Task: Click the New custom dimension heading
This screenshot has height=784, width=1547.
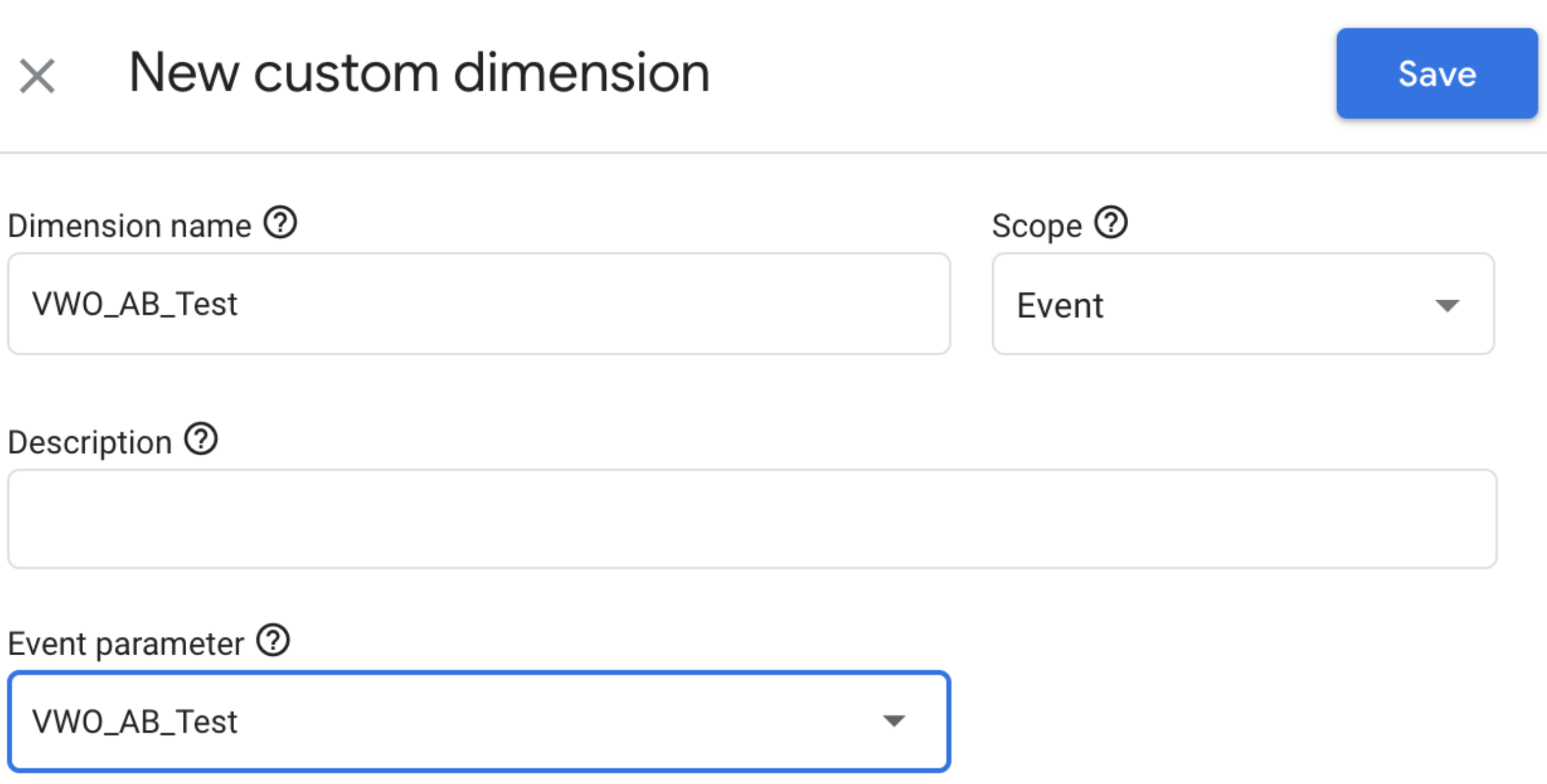Action: tap(419, 73)
